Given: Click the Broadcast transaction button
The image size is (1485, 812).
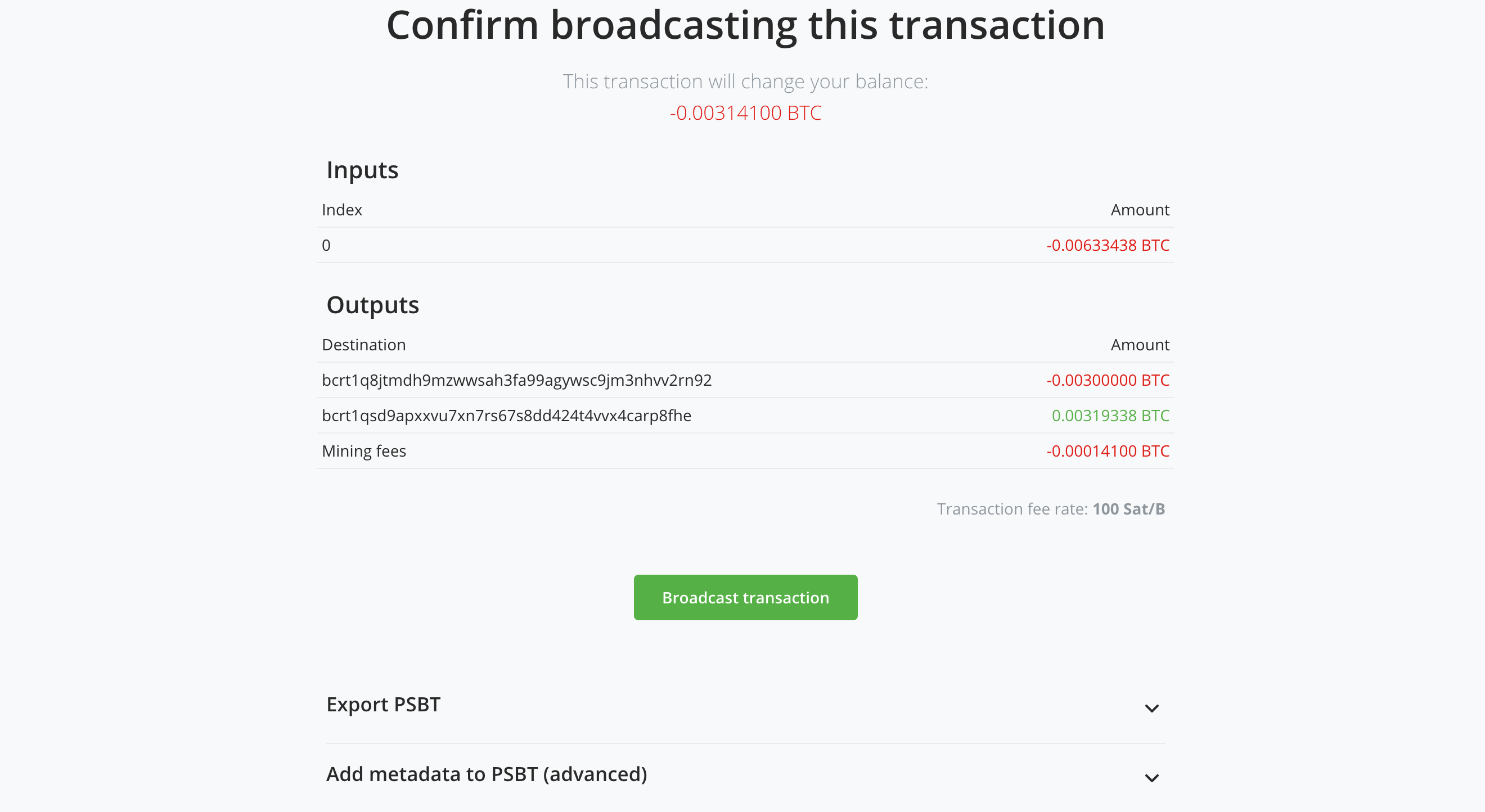Looking at the screenshot, I should click(x=745, y=597).
